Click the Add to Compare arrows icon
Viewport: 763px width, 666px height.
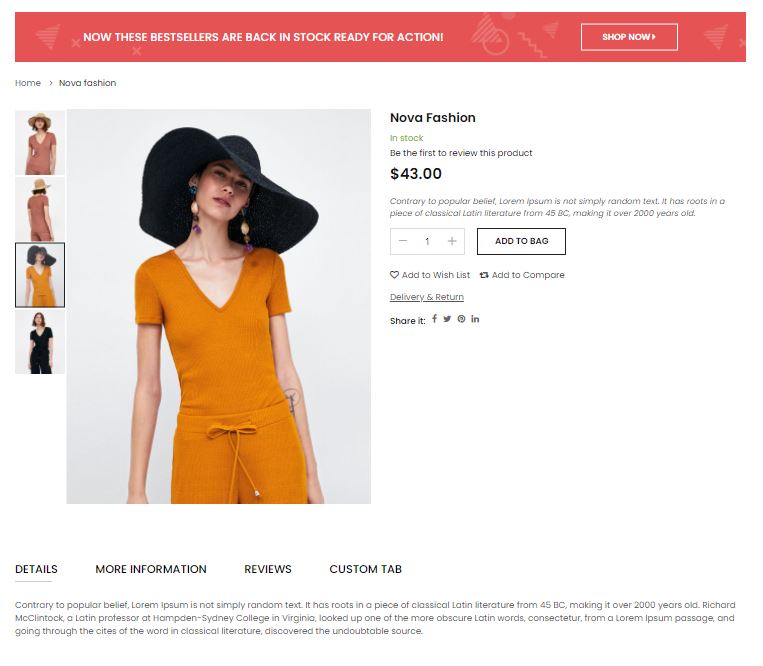coord(484,275)
